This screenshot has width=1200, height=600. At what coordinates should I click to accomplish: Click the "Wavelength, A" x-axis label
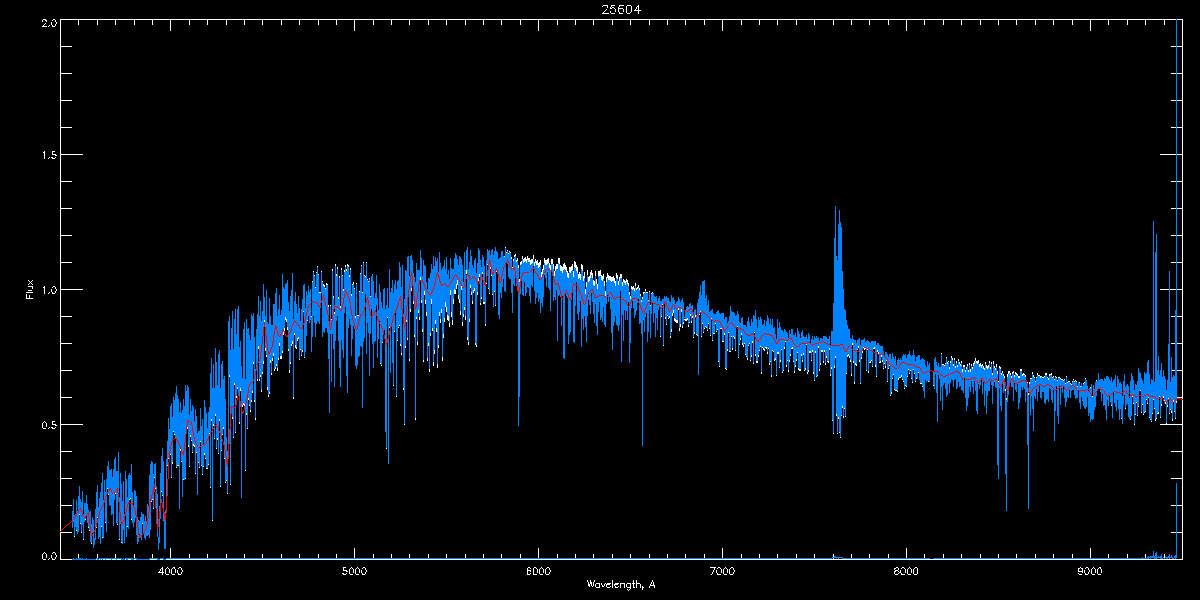click(x=620, y=583)
